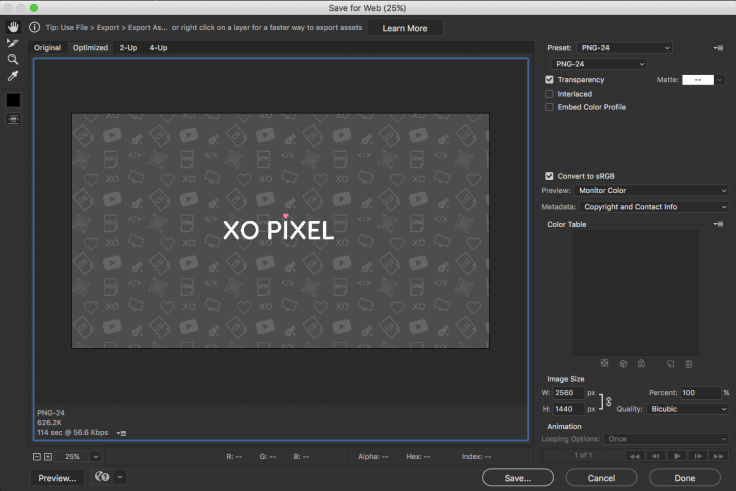The width and height of the screenshot is (736, 491).
Task: Click the zoom in plus icon
Action: [48, 457]
